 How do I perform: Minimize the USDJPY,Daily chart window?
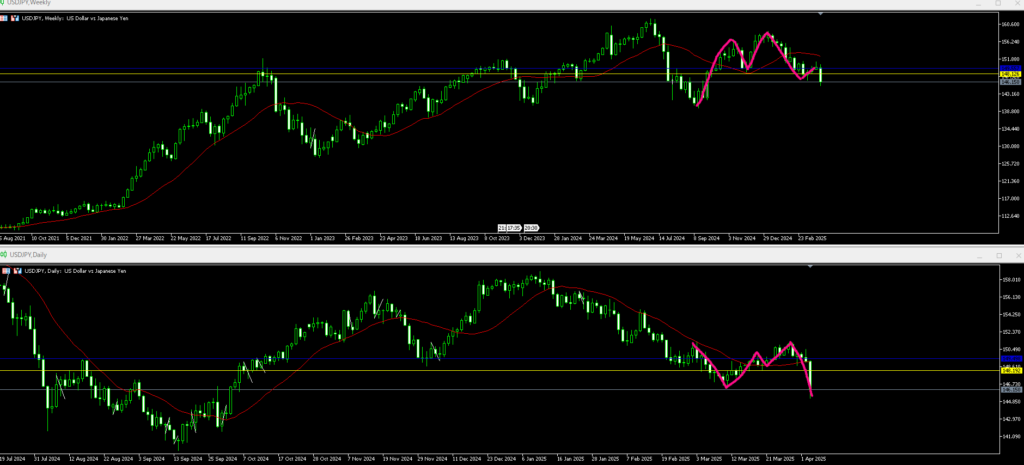[981, 255]
